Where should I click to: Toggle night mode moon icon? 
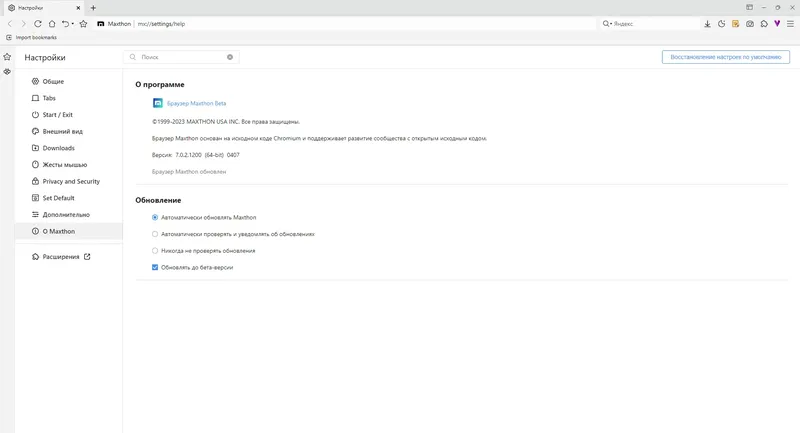(721, 23)
